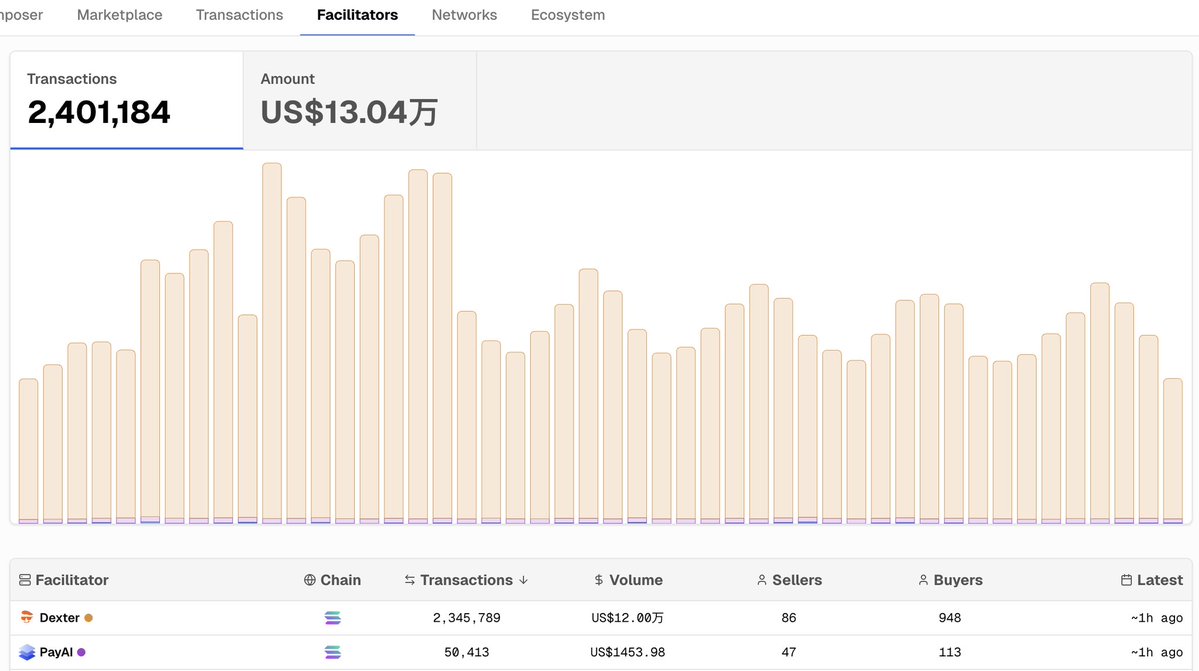
Task: Click Dexter sellers count 86
Action: pos(788,618)
